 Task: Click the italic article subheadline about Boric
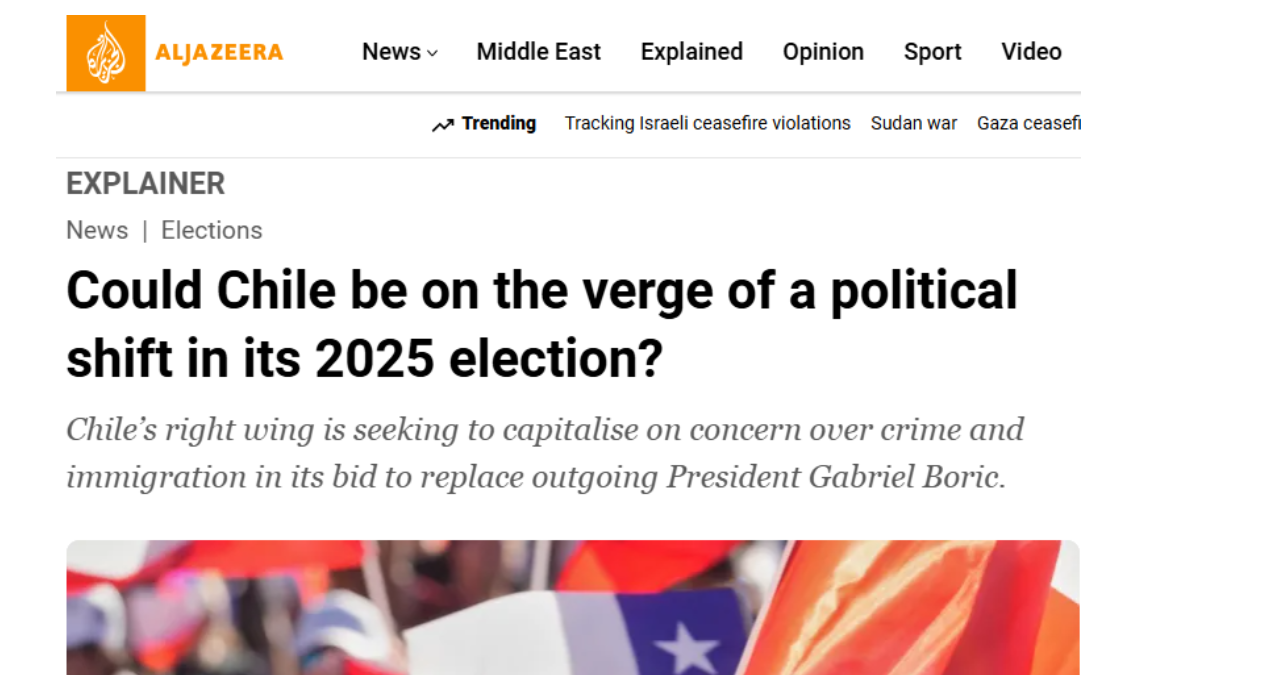[545, 453]
